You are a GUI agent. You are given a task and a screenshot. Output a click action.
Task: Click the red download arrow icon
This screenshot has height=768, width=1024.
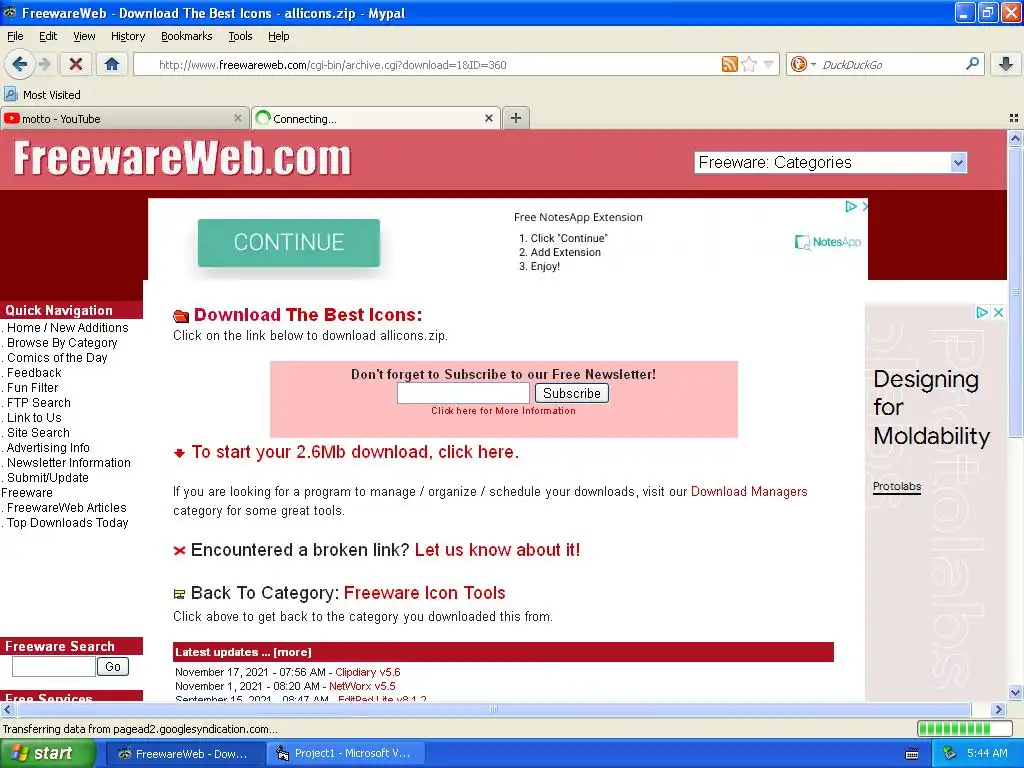click(180, 453)
